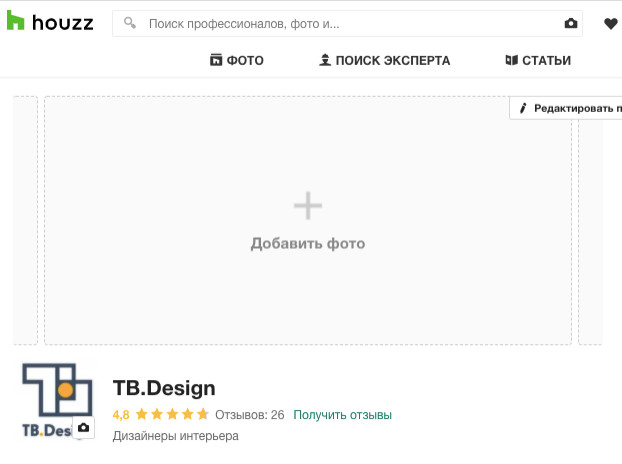This screenshot has width=622, height=464.
Task: Click the magnifier search icon
Action: tap(130, 22)
